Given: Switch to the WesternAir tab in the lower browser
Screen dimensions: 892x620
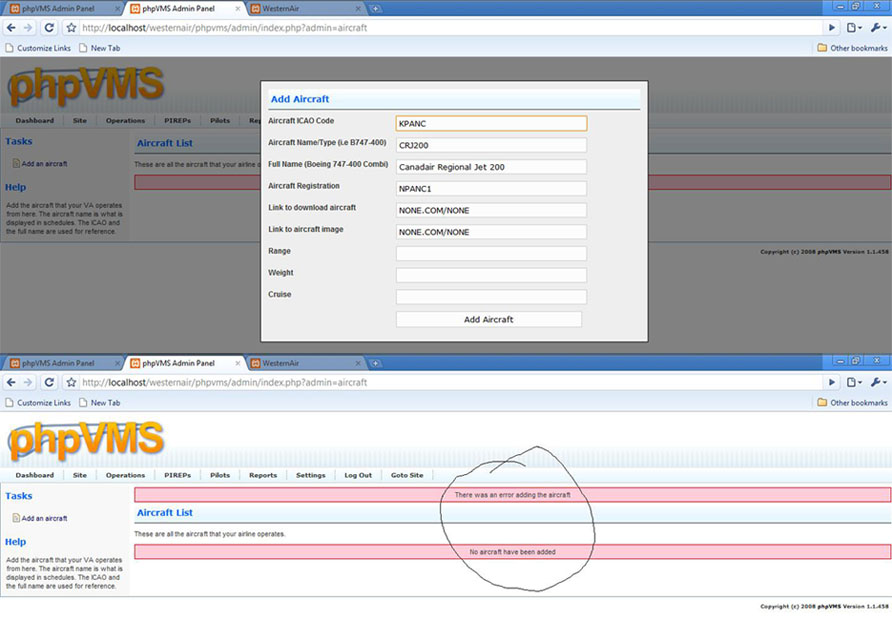Looking at the screenshot, I should click(304, 363).
